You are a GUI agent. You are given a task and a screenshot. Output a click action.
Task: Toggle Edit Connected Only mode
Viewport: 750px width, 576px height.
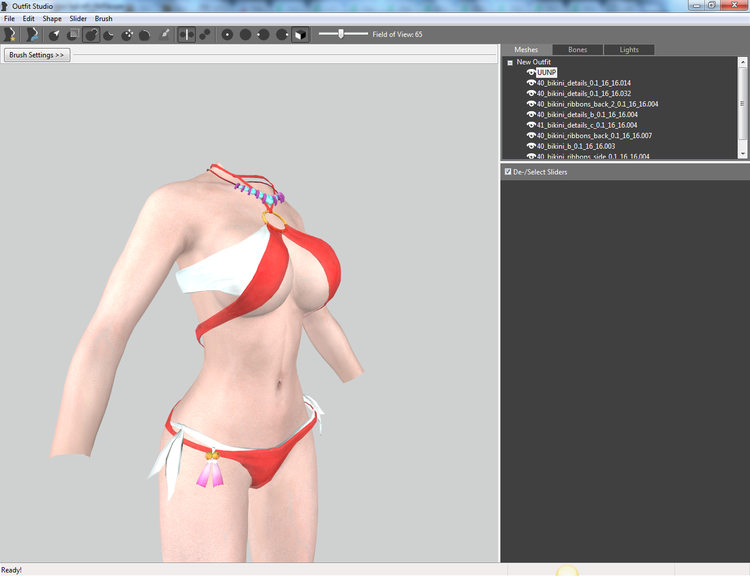pos(205,34)
